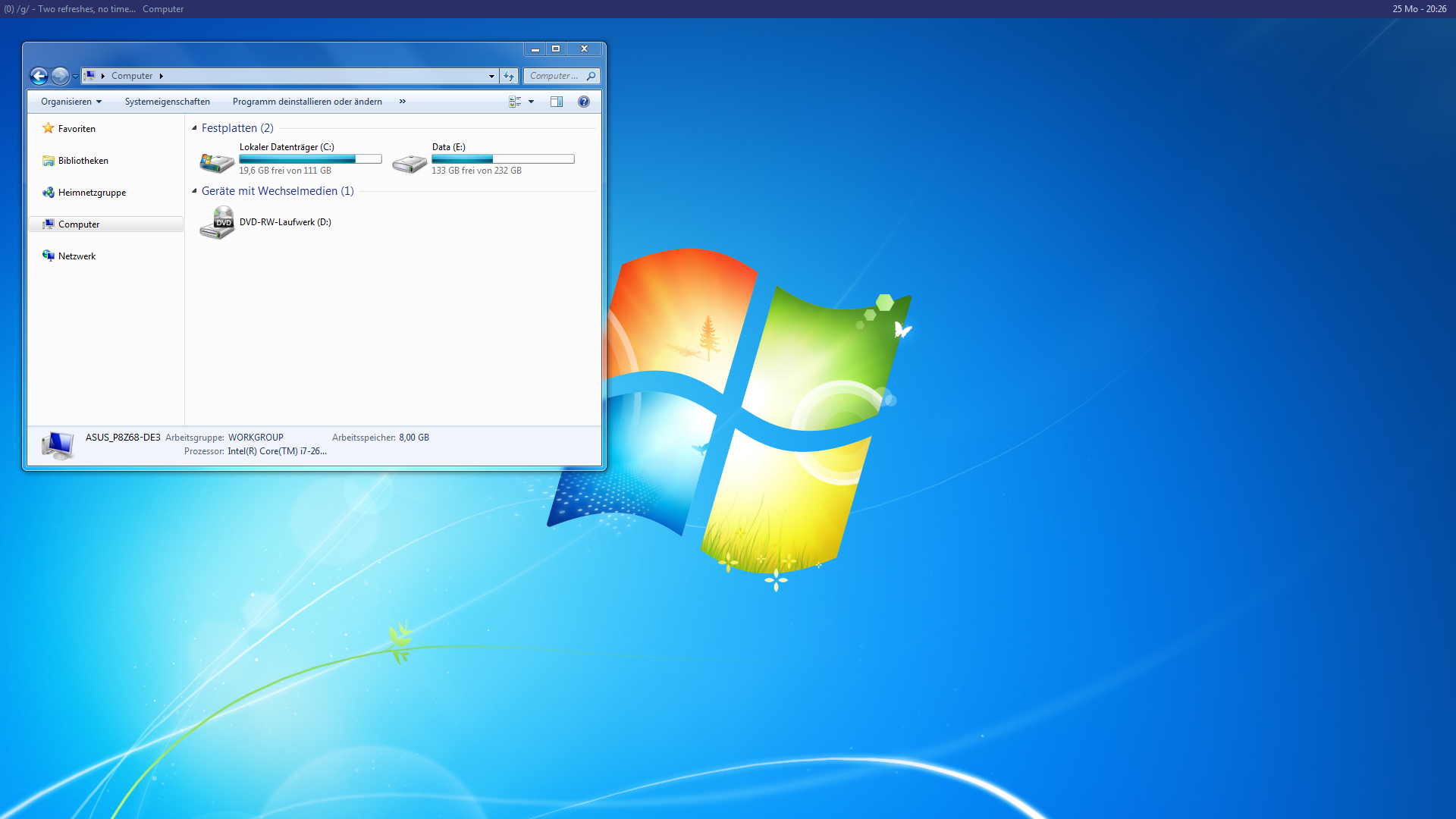Viewport: 1456px width, 819px height.
Task: Click the E: drive usage bar
Action: point(503,159)
